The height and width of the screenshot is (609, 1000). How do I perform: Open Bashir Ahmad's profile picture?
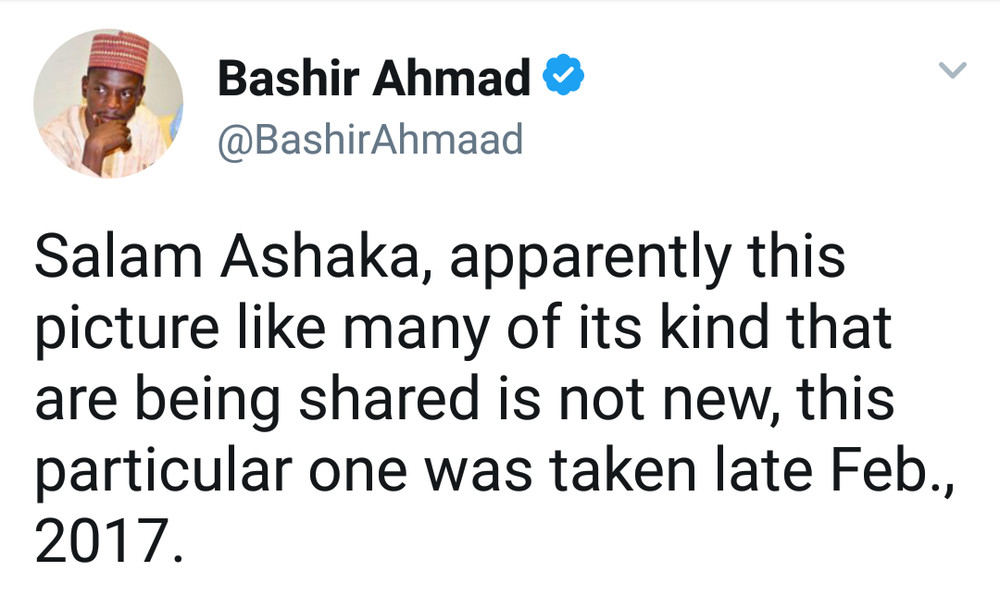(108, 104)
